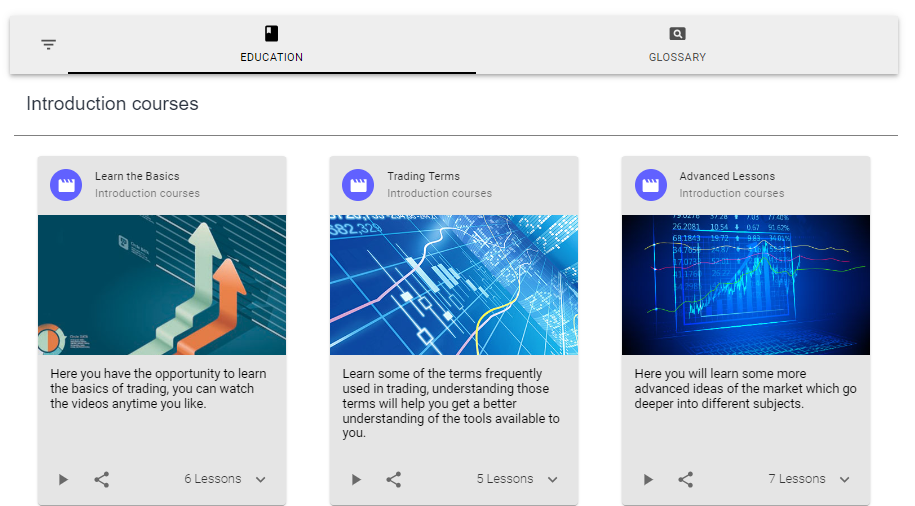Click the Trading Terms video avatar icon

coord(358,185)
